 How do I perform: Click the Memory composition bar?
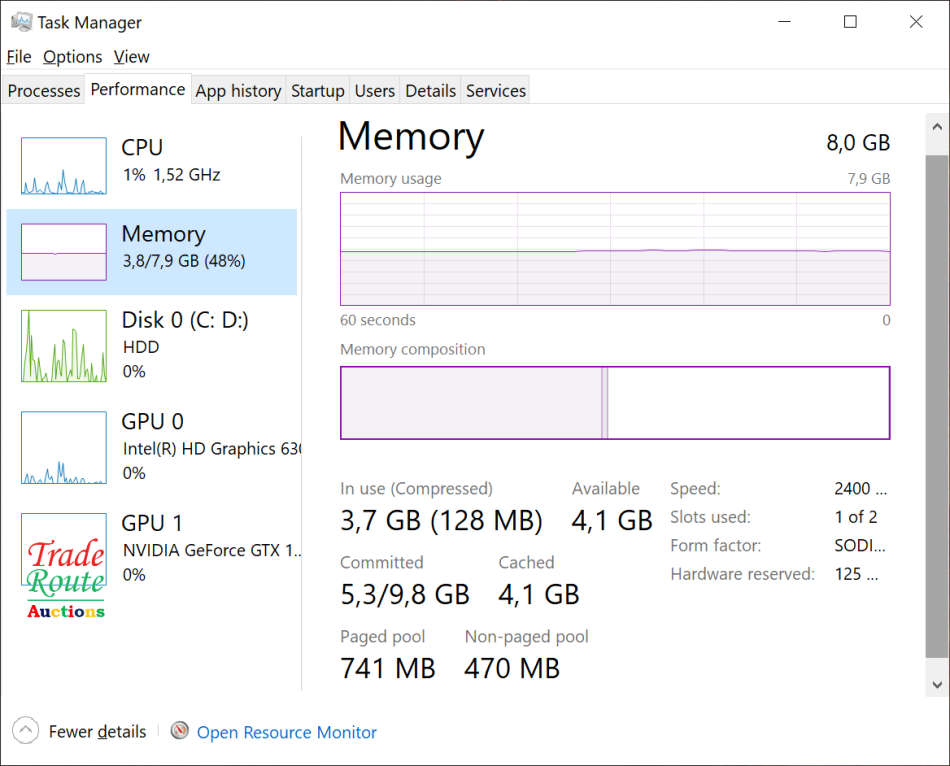click(614, 403)
